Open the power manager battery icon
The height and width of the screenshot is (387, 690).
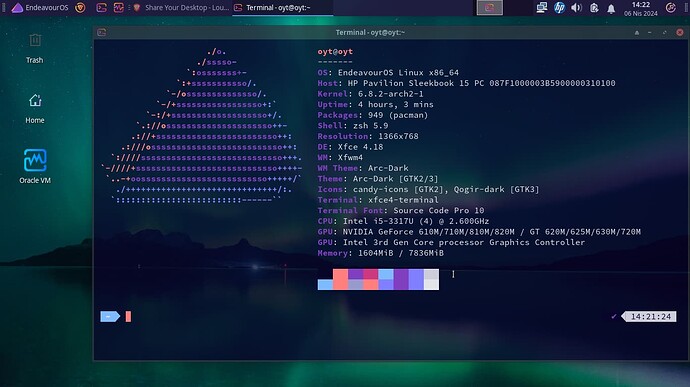[594, 7]
